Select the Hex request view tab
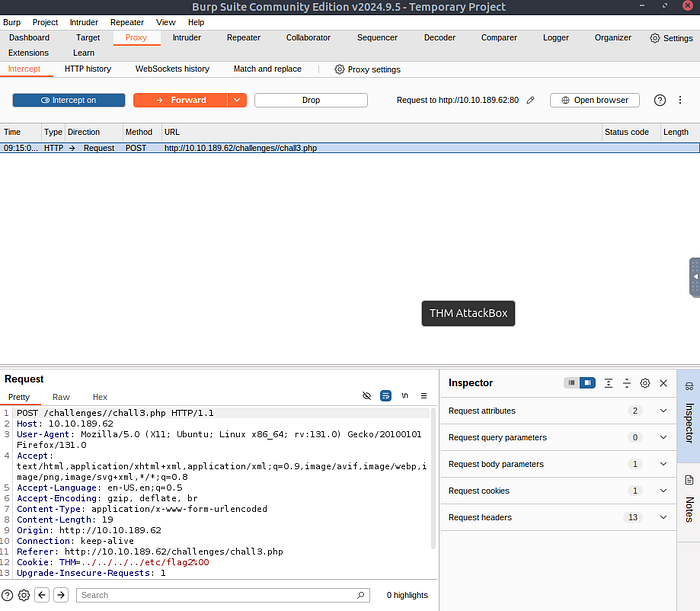The height and width of the screenshot is (611, 700). 100,397
